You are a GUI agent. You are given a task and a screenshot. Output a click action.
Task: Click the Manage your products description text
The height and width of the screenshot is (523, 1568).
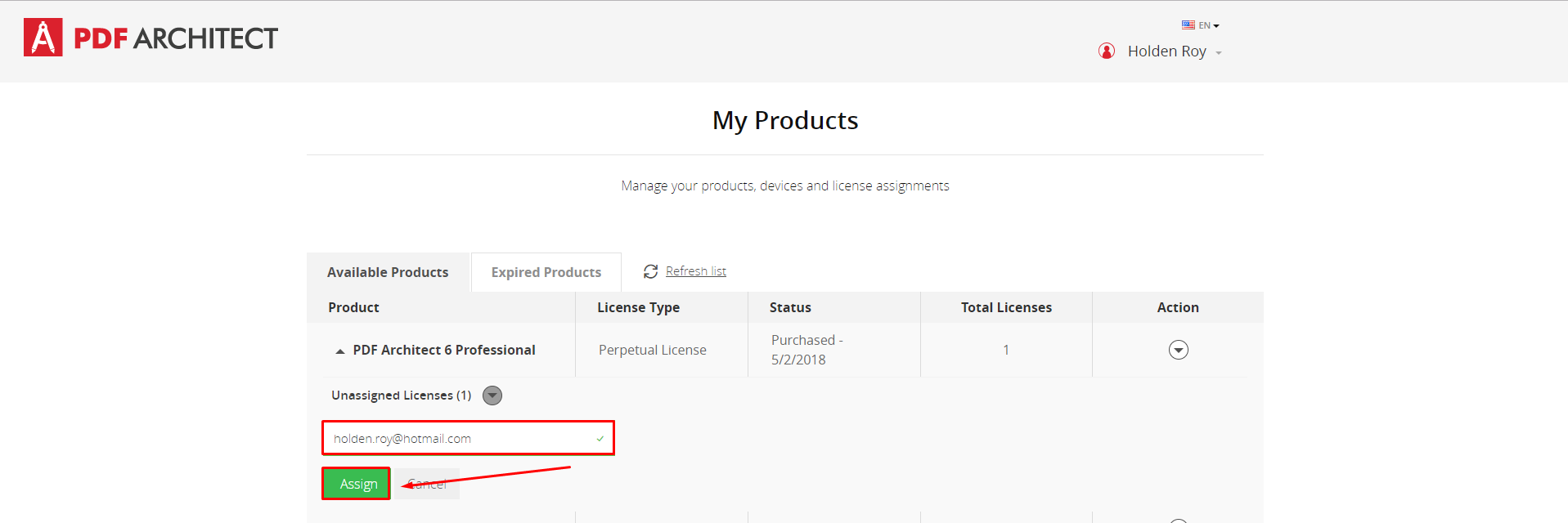tap(785, 186)
